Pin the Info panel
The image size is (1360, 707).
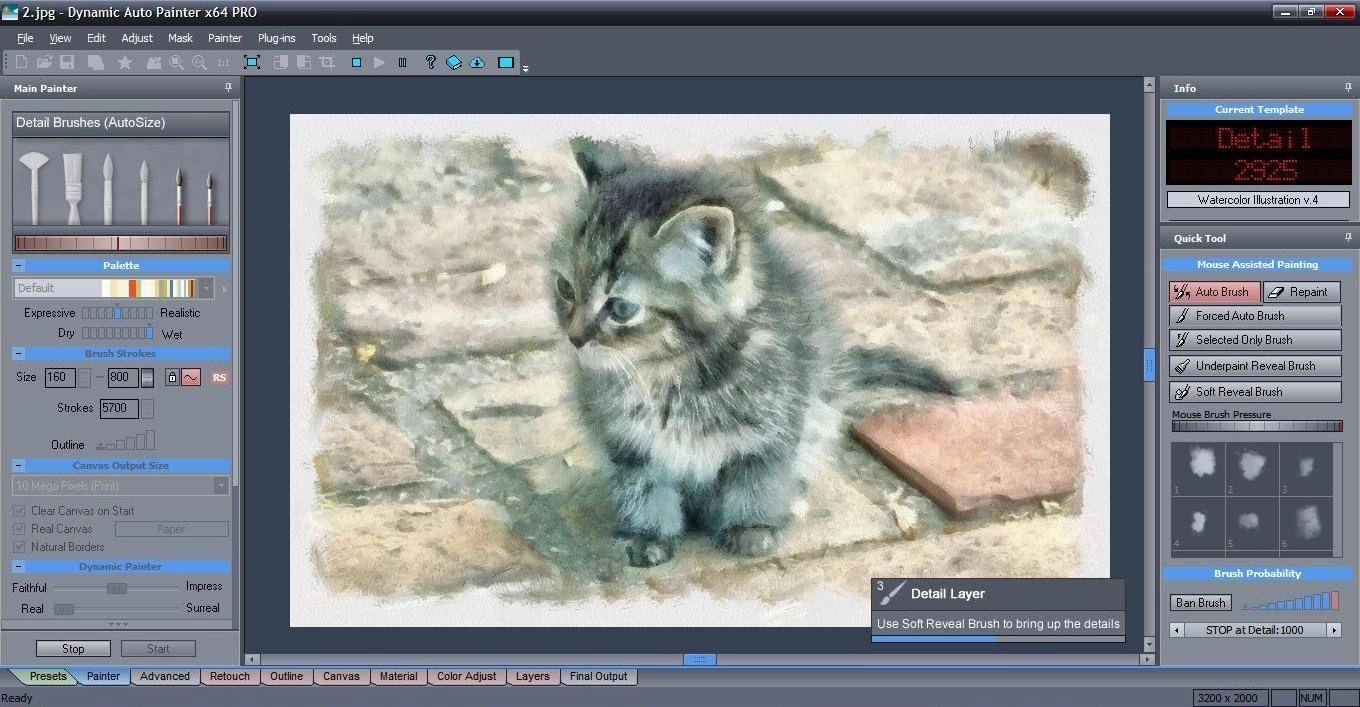coord(1348,88)
